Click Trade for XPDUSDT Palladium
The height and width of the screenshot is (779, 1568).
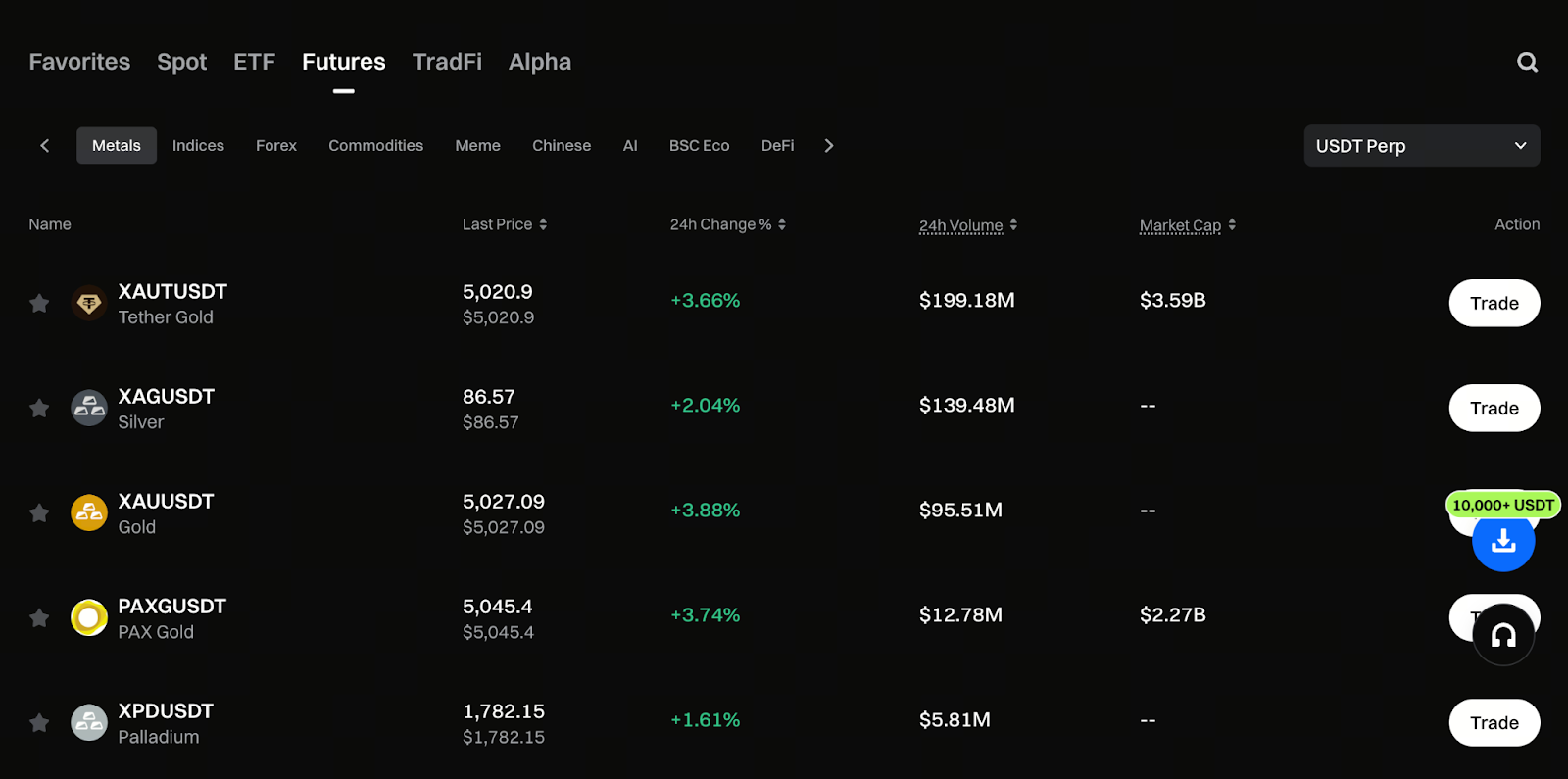click(1494, 723)
